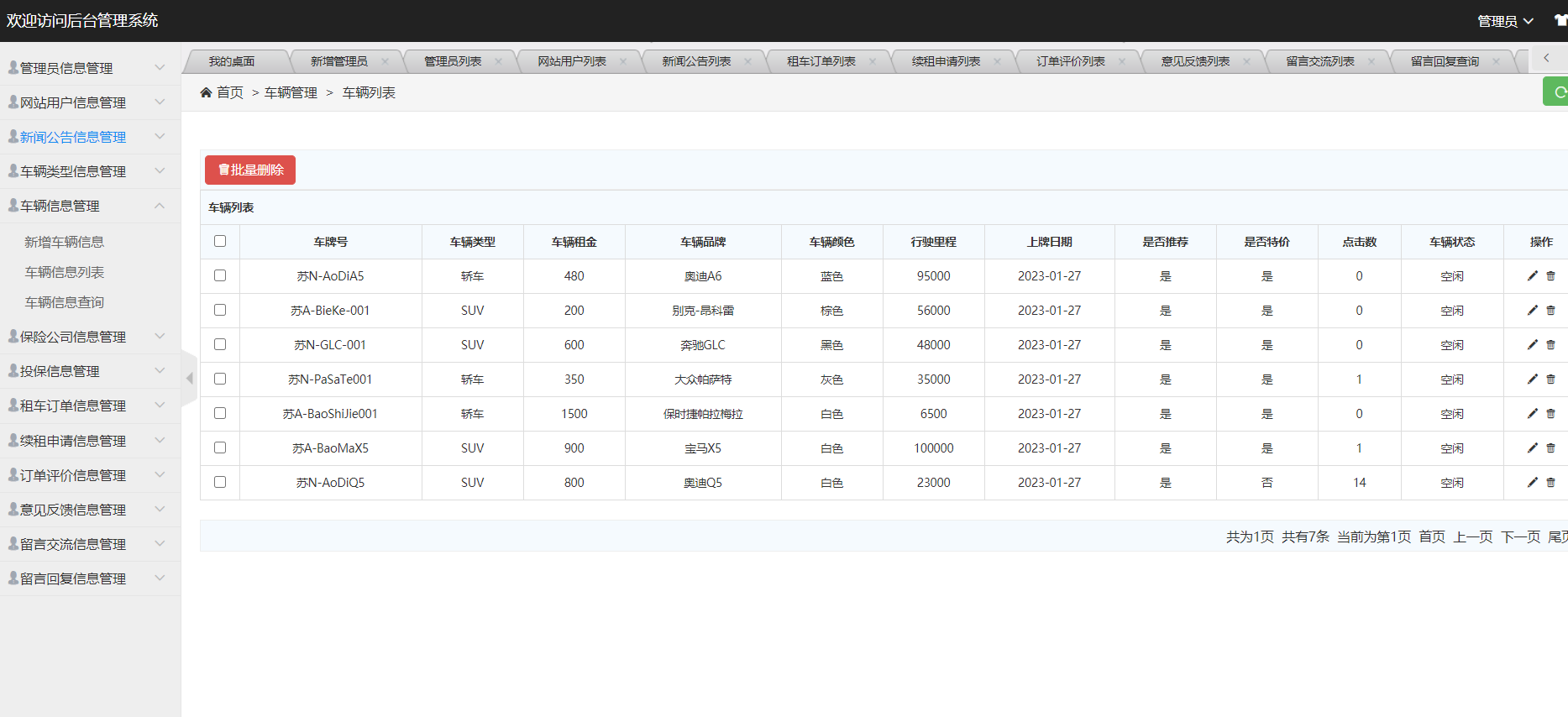Close the 订单评价列表 tab
The height and width of the screenshot is (717, 1568).
pos(1122,61)
